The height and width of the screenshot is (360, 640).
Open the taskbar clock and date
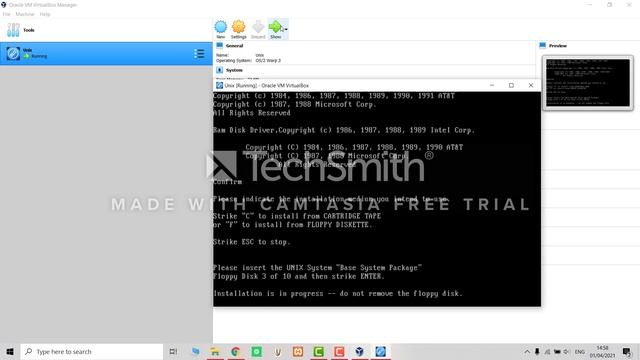[602, 351]
